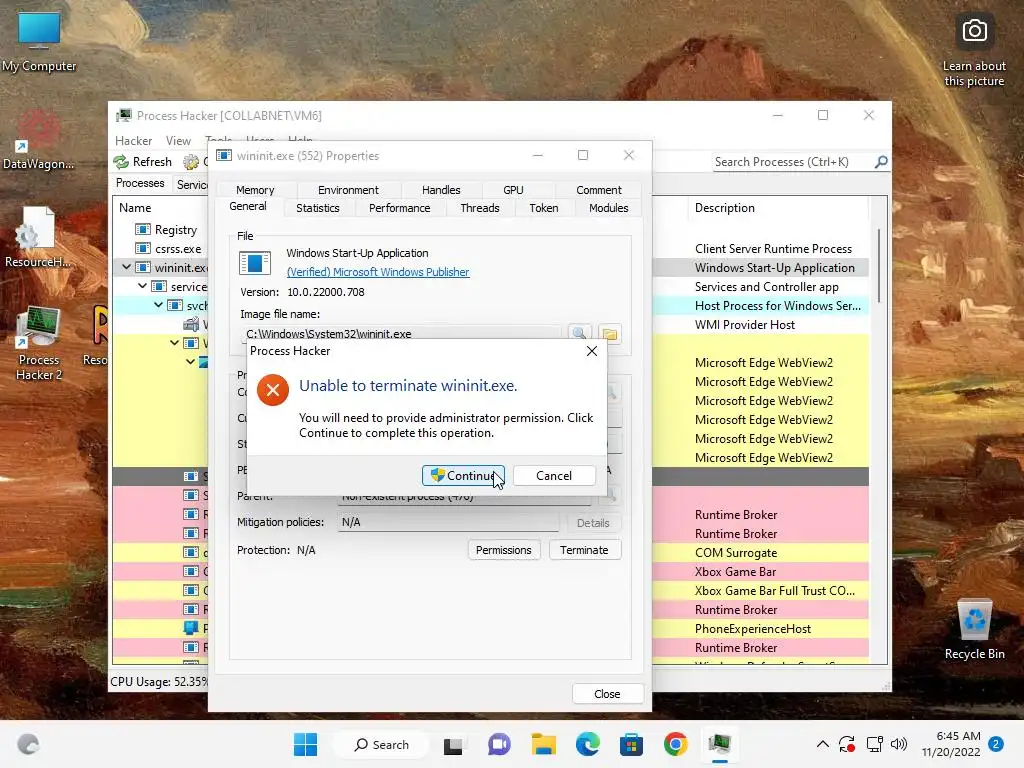Click the Process Hacker taskbar icon
Viewport: 1024px width, 768px height.
point(720,744)
